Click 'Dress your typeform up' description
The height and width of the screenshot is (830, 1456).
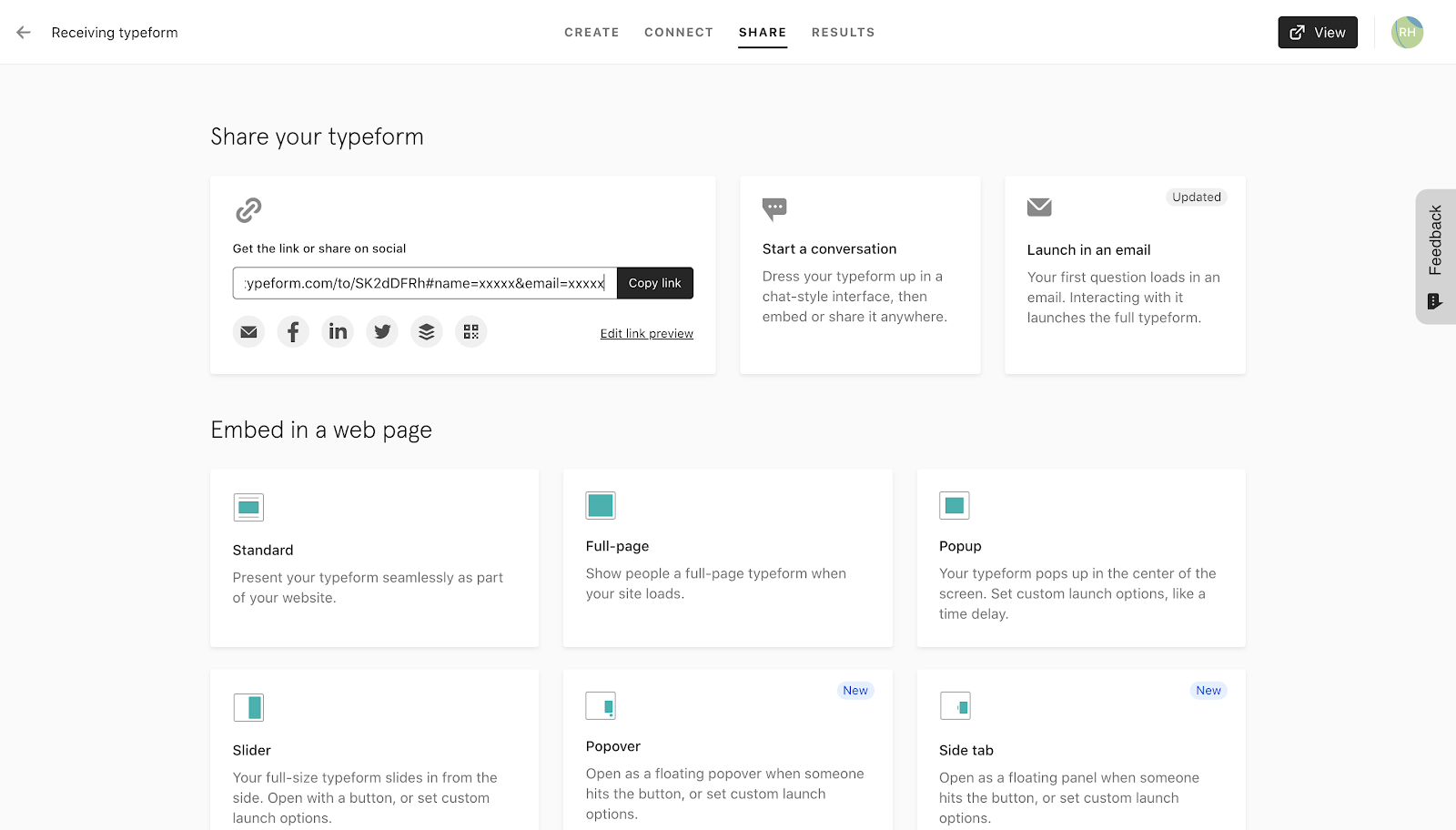855,297
